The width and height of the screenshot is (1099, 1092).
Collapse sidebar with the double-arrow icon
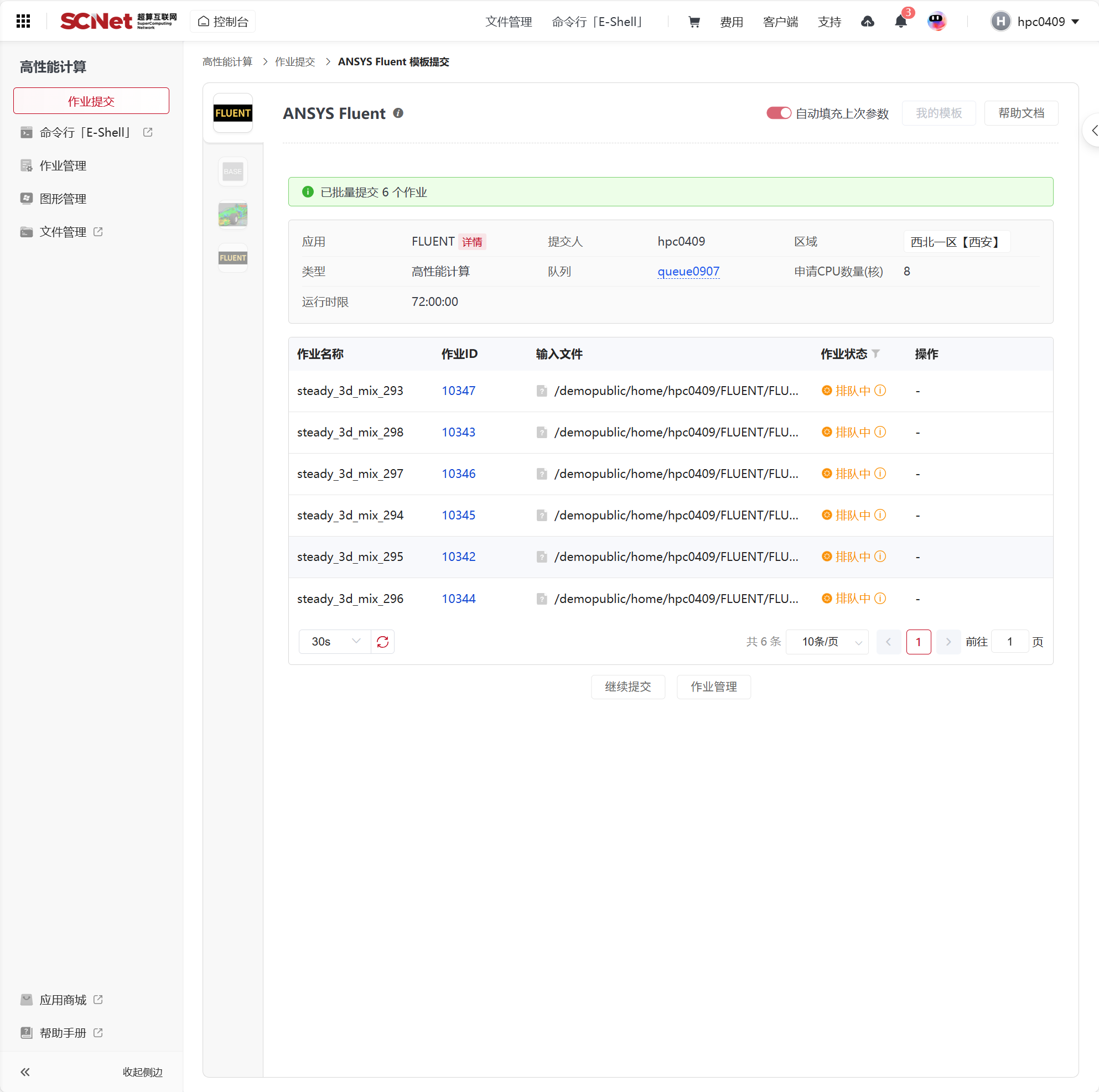click(x=25, y=1072)
